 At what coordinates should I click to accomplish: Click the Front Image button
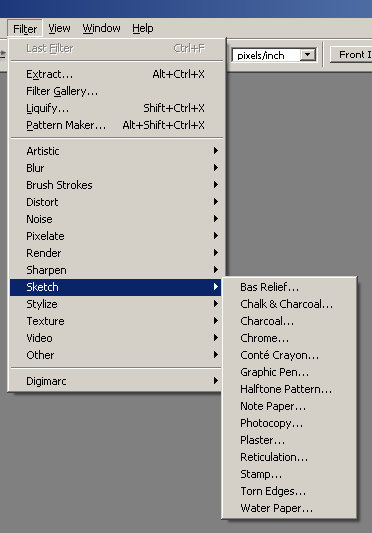point(351,55)
